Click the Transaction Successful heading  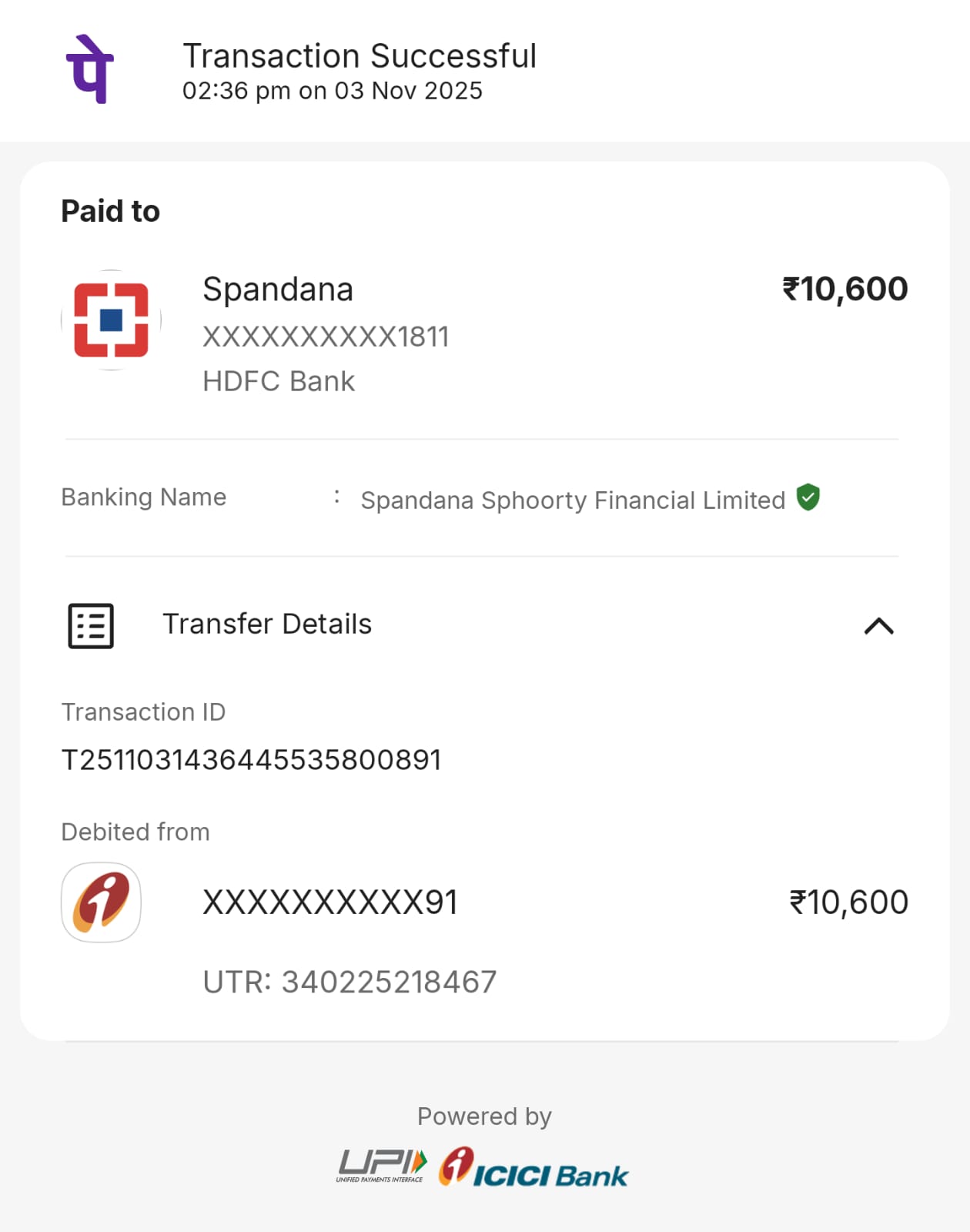click(x=360, y=56)
